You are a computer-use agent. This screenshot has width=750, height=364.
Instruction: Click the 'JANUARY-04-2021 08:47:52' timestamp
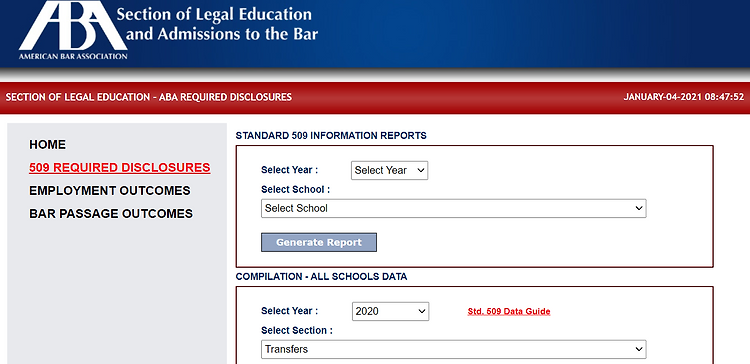684,97
